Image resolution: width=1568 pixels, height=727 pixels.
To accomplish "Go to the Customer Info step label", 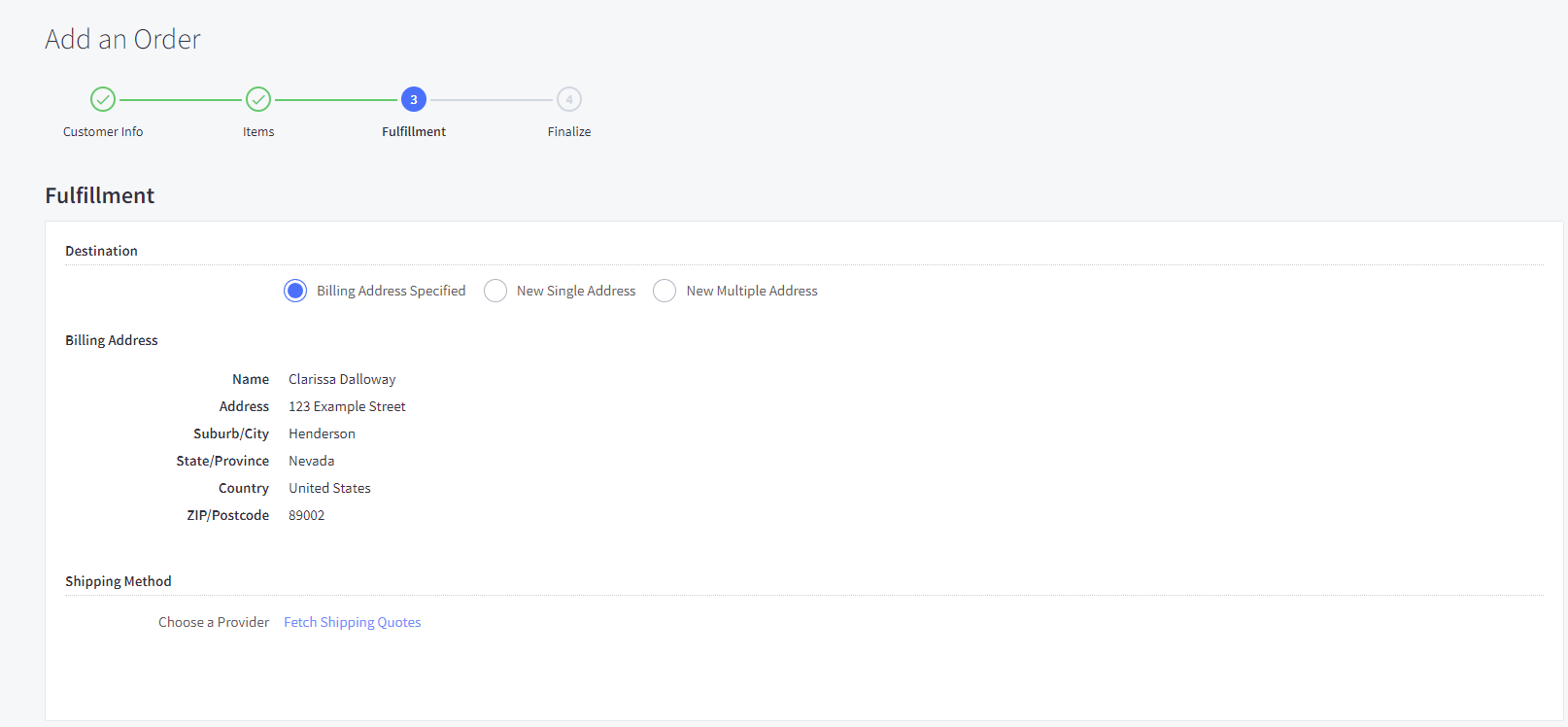I will click(x=103, y=131).
